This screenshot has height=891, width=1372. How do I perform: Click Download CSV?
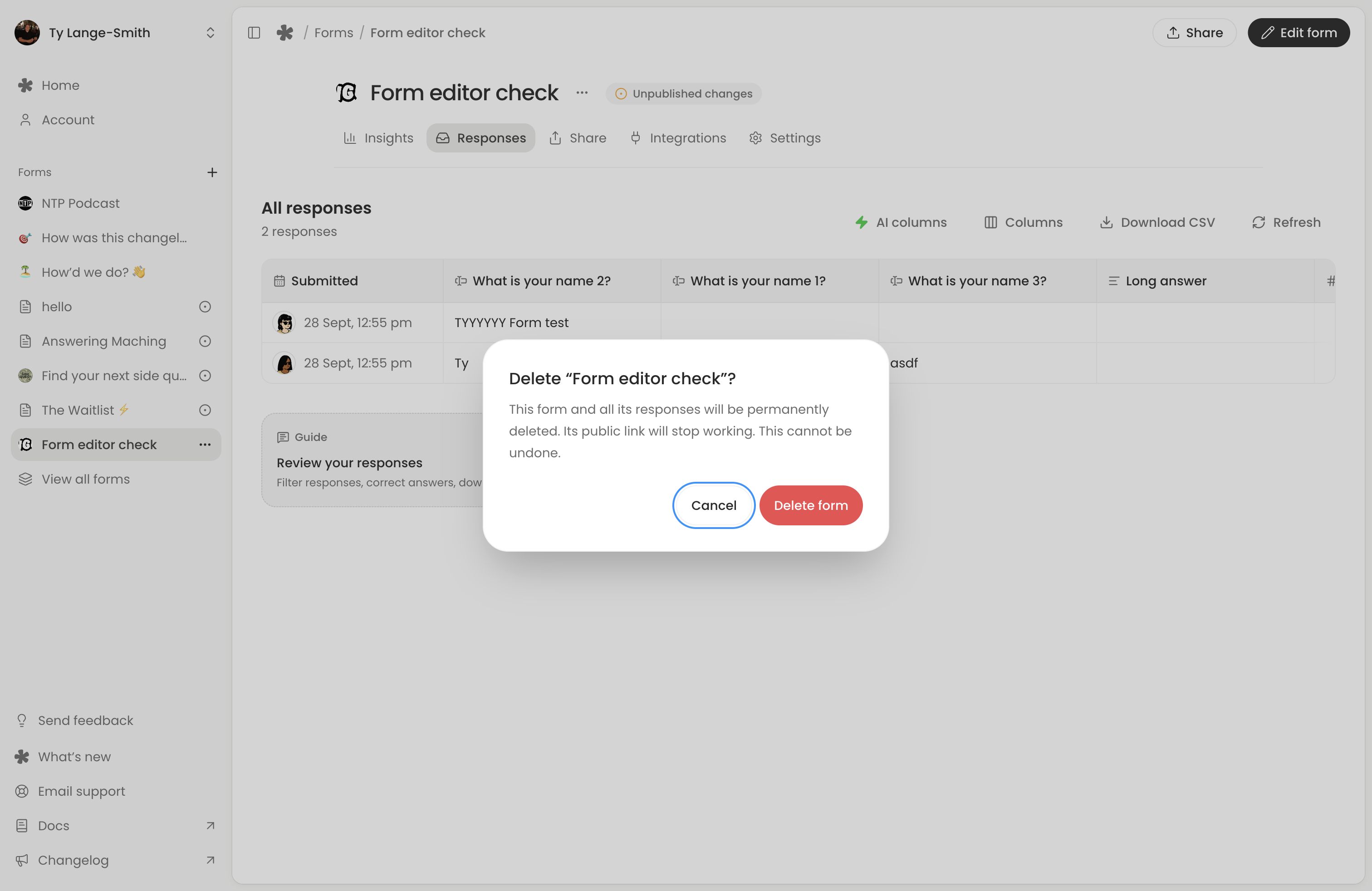pos(1157,222)
